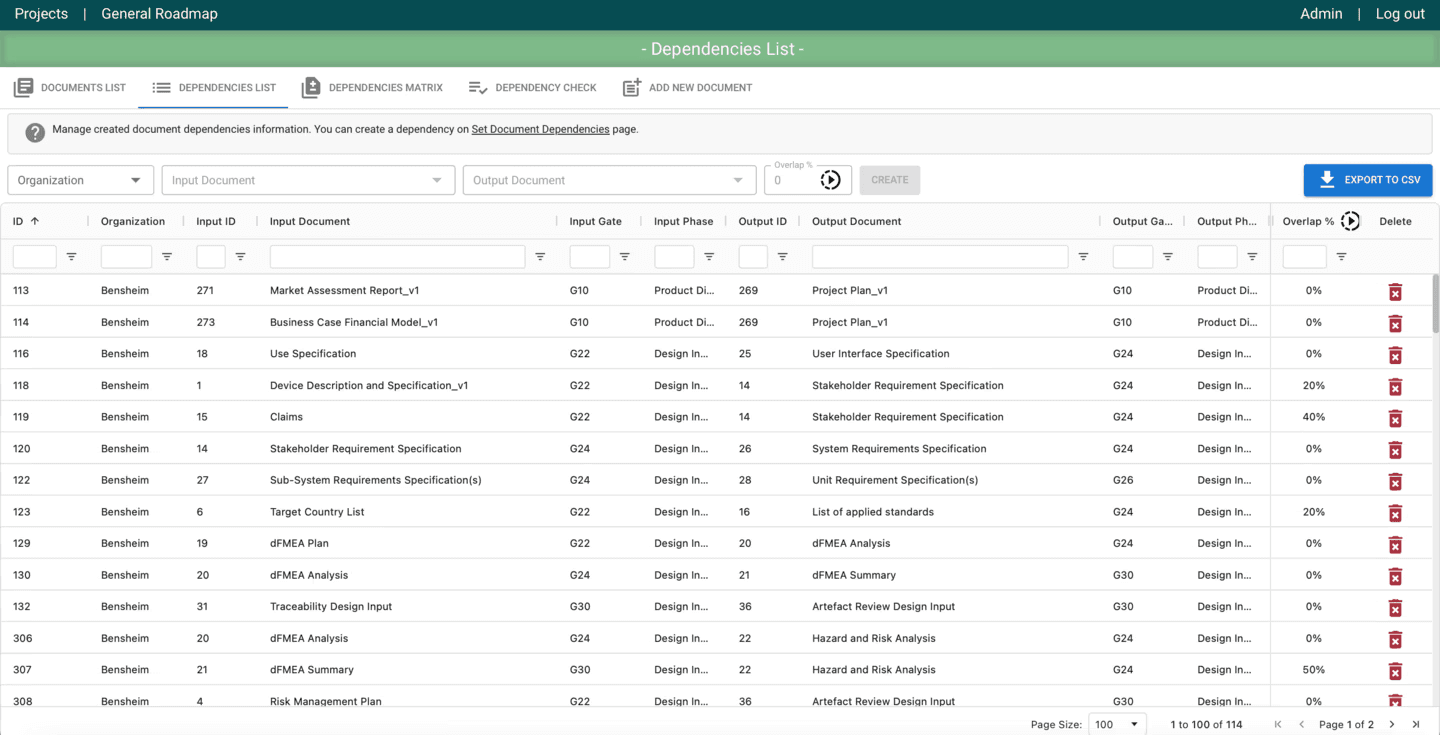Open filter menu for Input ID column
Image resolution: width=1440 pixels, height=735 pixels.
pyautogui.click(x=240, y=257)
